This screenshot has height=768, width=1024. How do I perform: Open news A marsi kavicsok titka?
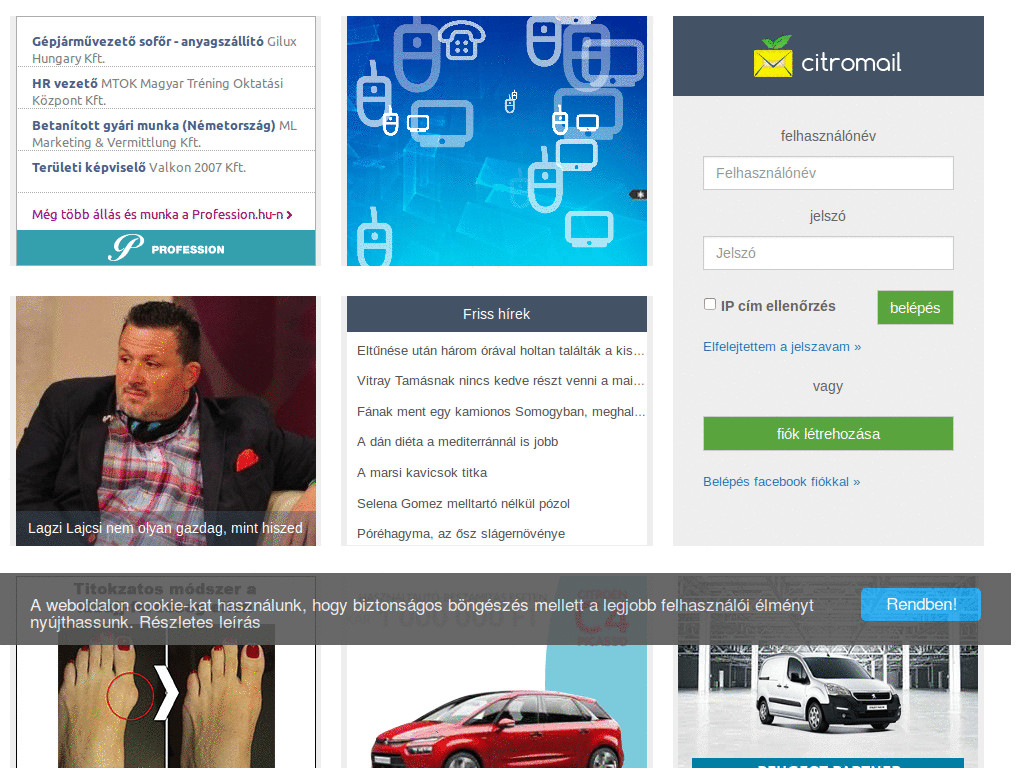tap(422, 473)
